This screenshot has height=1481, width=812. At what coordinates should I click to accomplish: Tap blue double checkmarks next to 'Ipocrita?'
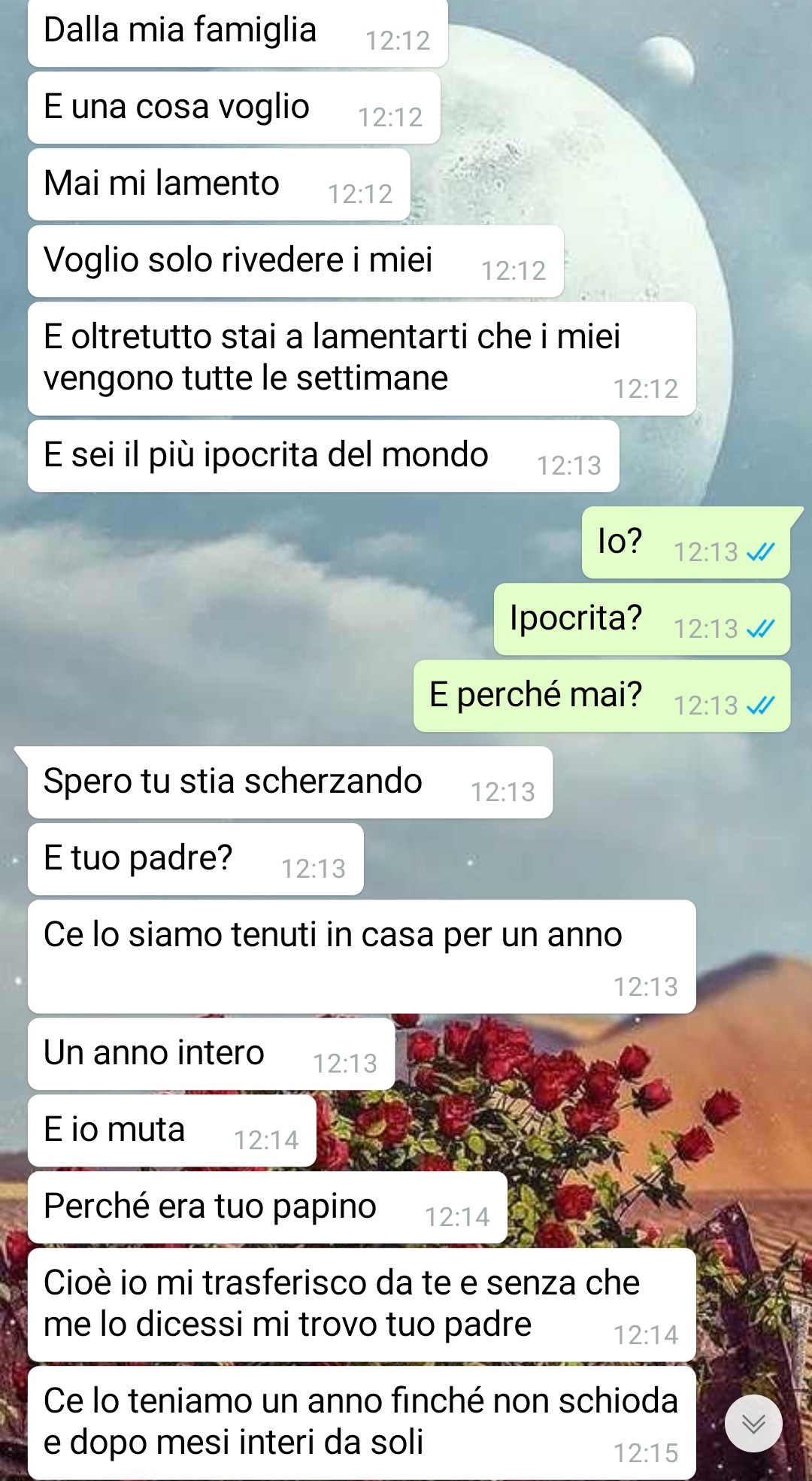click(760, 630)
